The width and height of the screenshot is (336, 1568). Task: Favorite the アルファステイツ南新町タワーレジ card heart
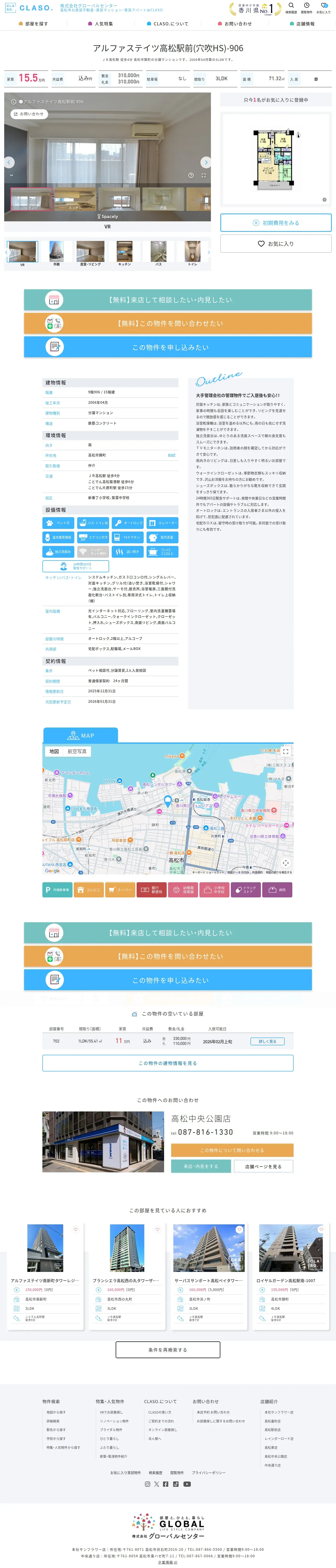[76, 1230]
